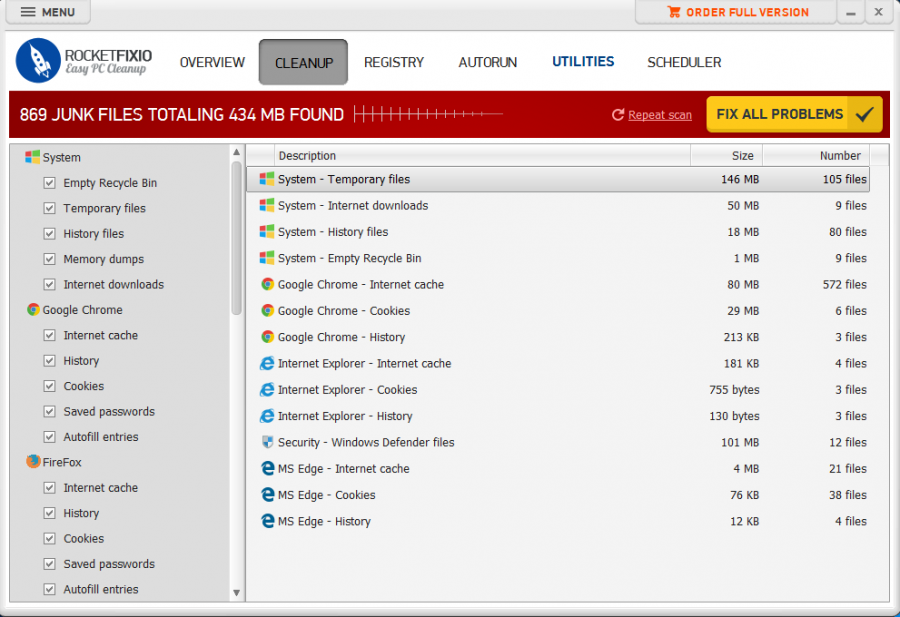Click '572 files' number value
Image resolution: width=900 pixels, height=617 pixels.
point(844,284)
